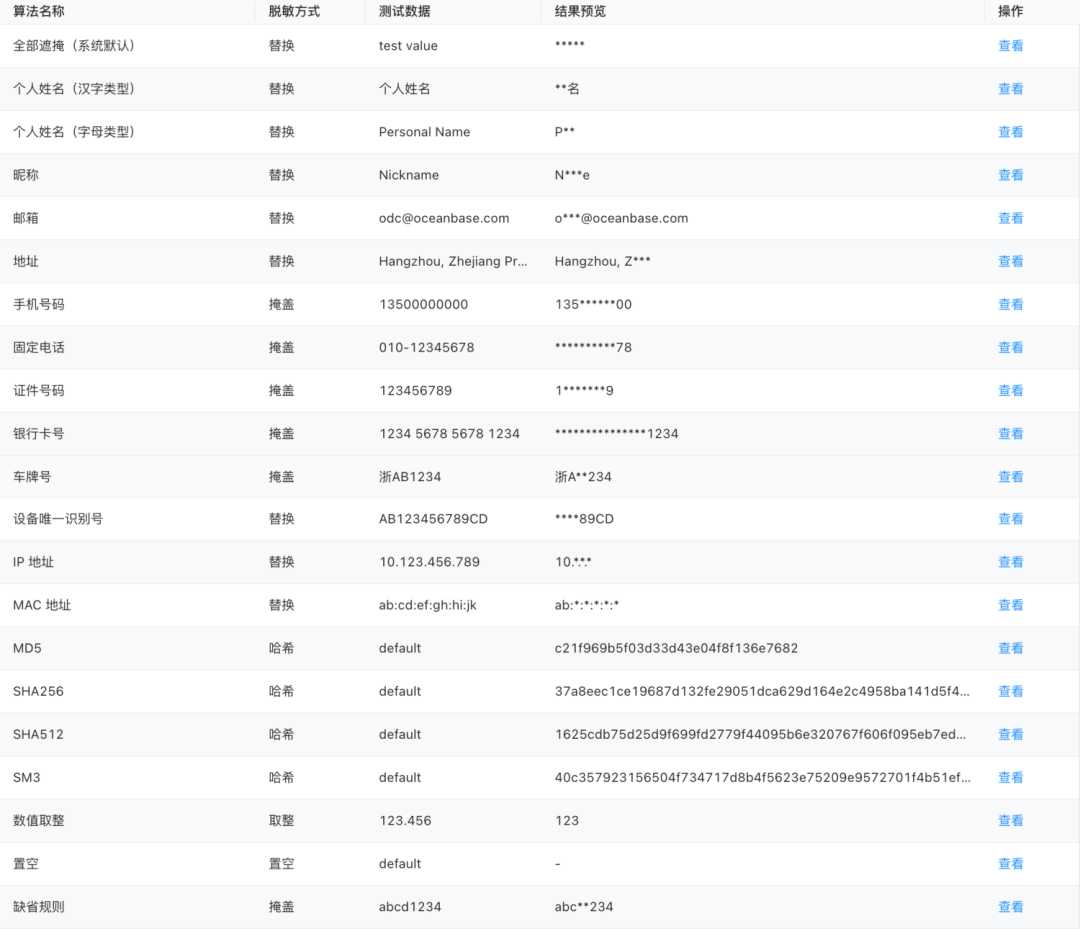
Task: Click SHA512 result starting 1625cdb7
Action: pos(760,734)
